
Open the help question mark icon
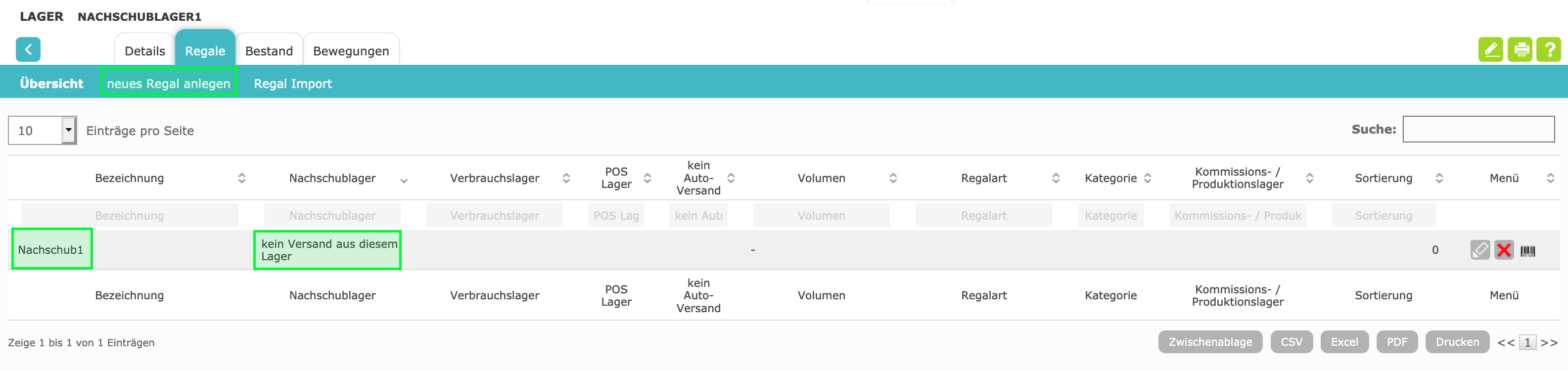[1549, 49]
